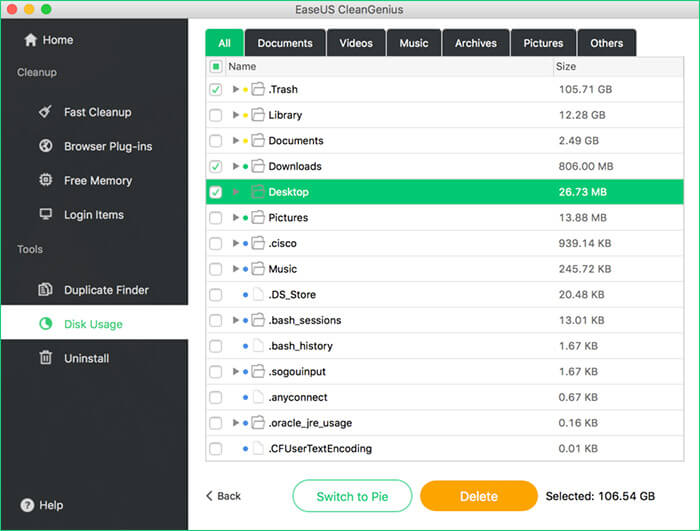Open the Others tab
700x531 pixels.
(607, 43)
